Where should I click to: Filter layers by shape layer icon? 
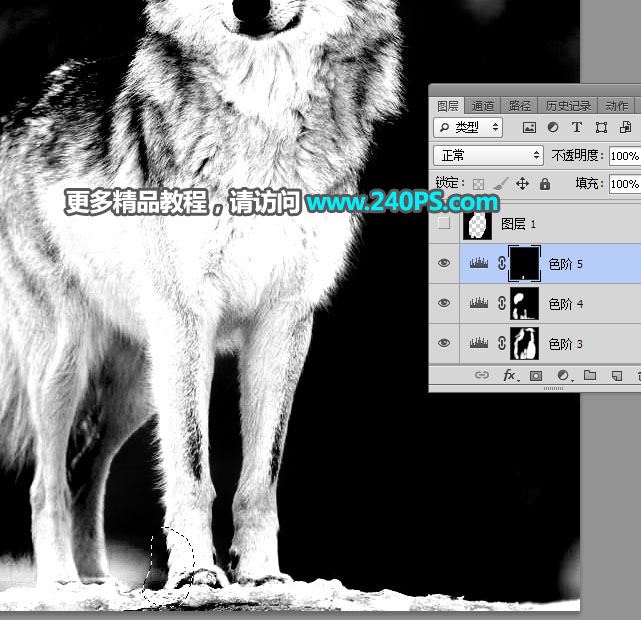tap(601, 128)
